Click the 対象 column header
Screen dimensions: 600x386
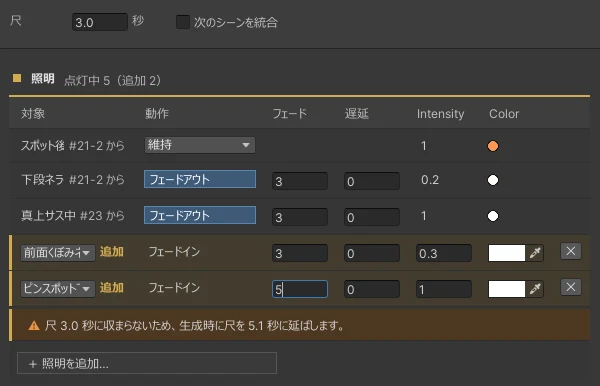(x=33, y=114)
